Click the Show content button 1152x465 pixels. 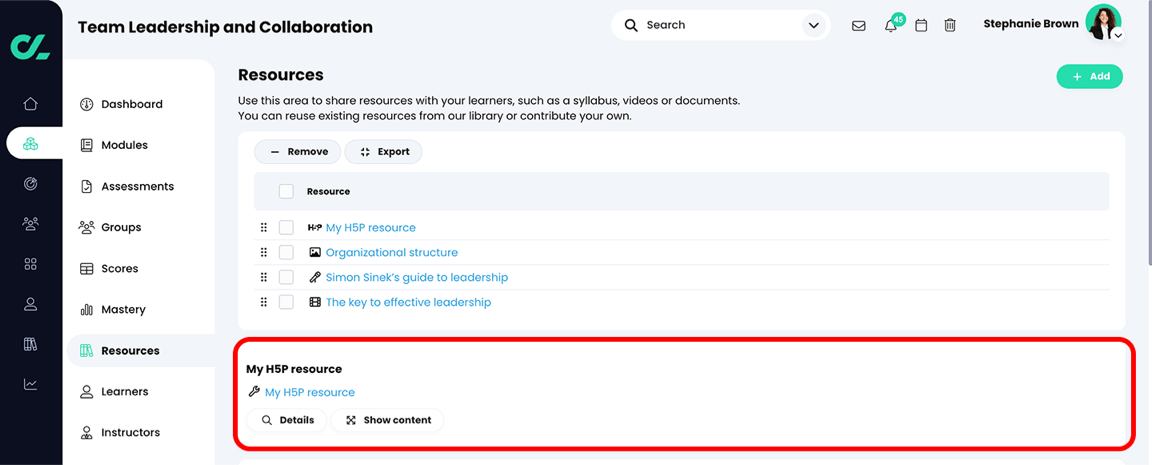click(x=387, y=420)
